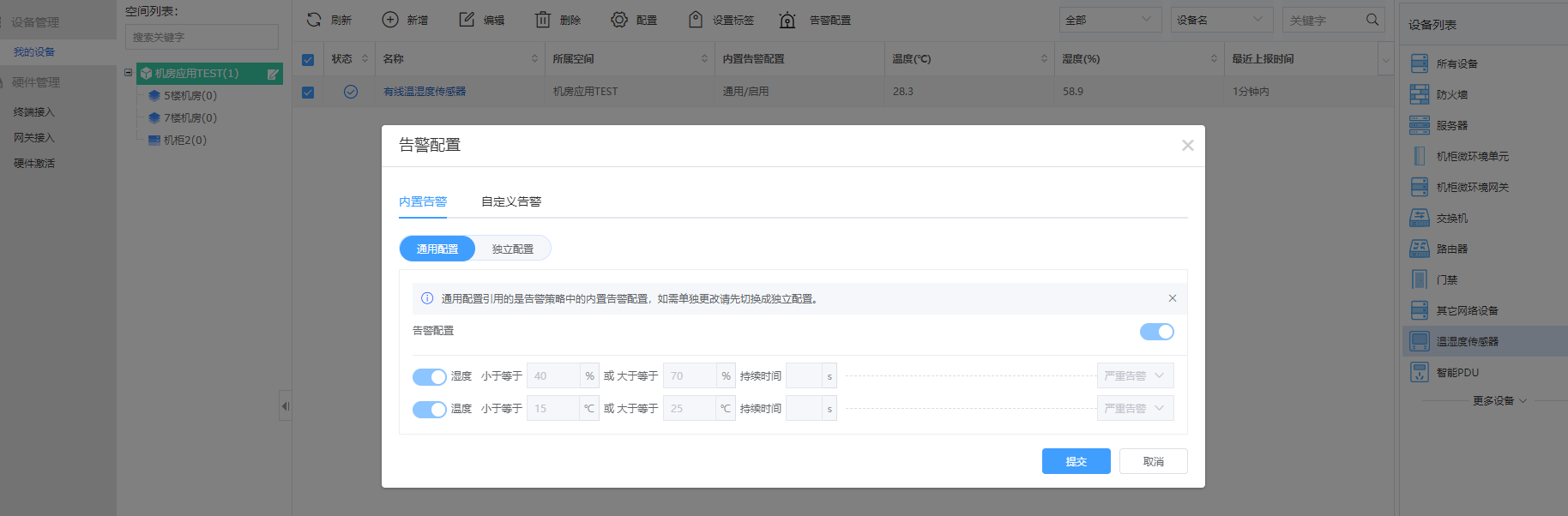Open the 湿度 严重告警 level dropdown

(x=1135, y=375)
